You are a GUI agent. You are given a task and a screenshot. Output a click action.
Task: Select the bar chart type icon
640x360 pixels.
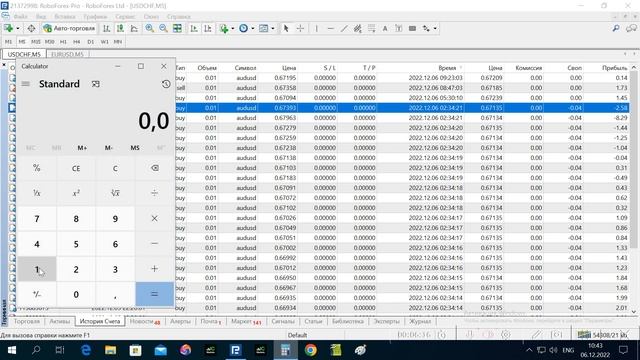[x=107, y=28]
